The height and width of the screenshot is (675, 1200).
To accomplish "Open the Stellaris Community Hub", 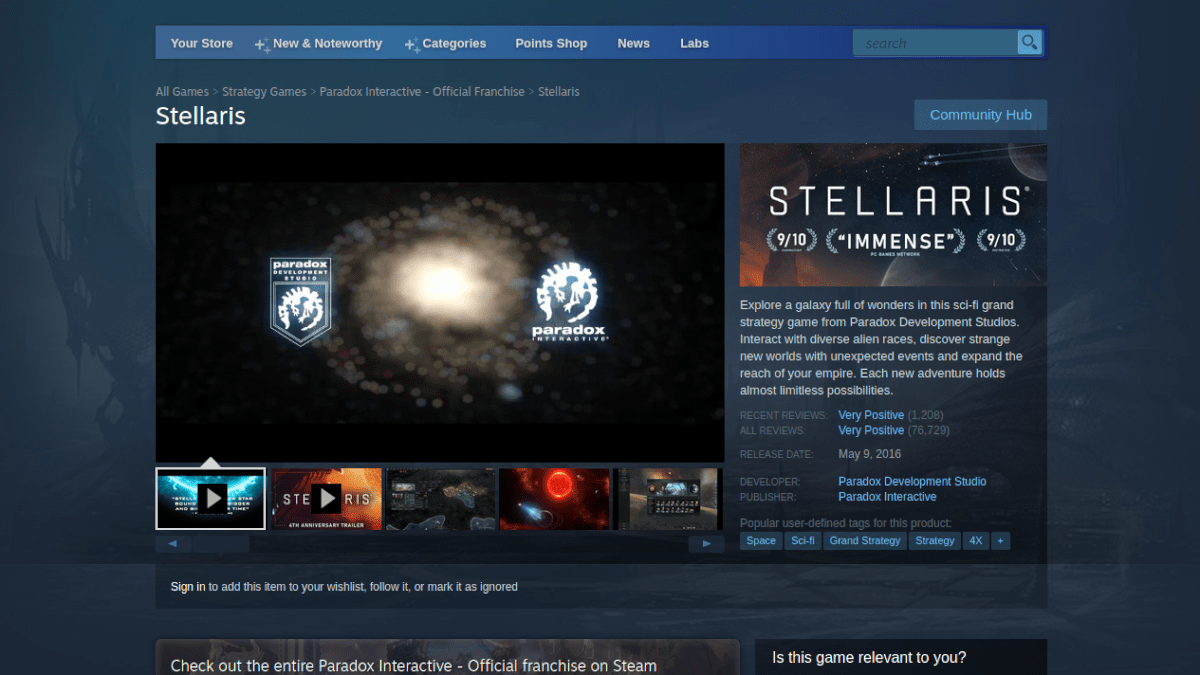I will pyautogui.click(x=980, y=114).
